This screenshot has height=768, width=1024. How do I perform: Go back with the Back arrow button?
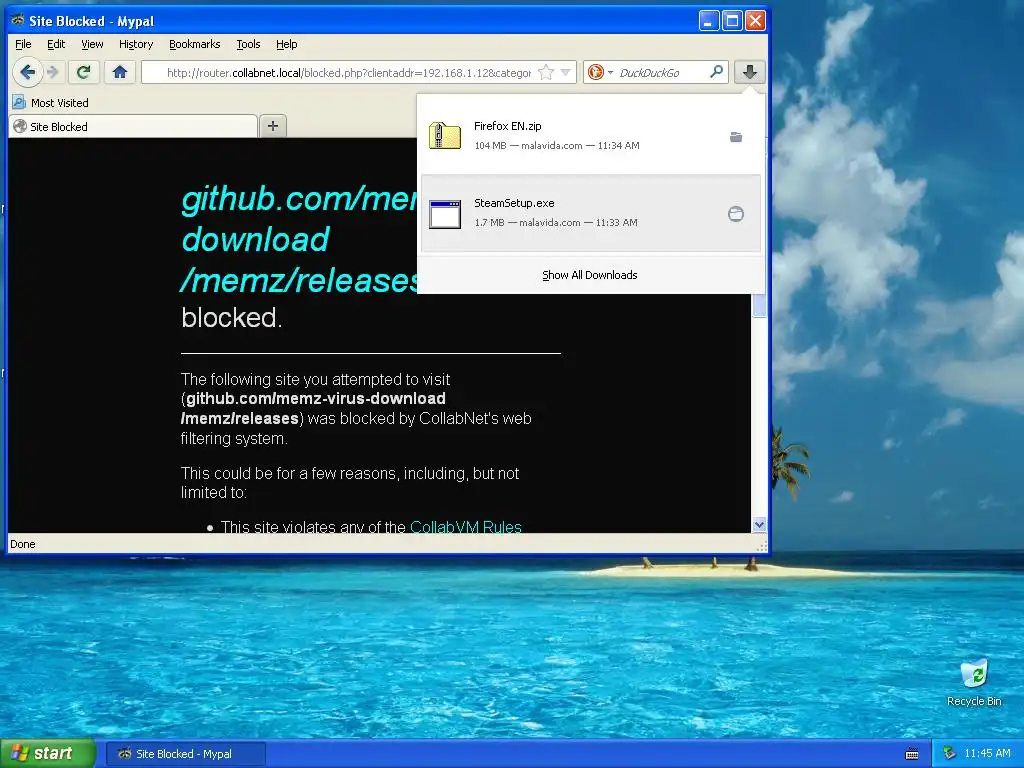point(27,72)
